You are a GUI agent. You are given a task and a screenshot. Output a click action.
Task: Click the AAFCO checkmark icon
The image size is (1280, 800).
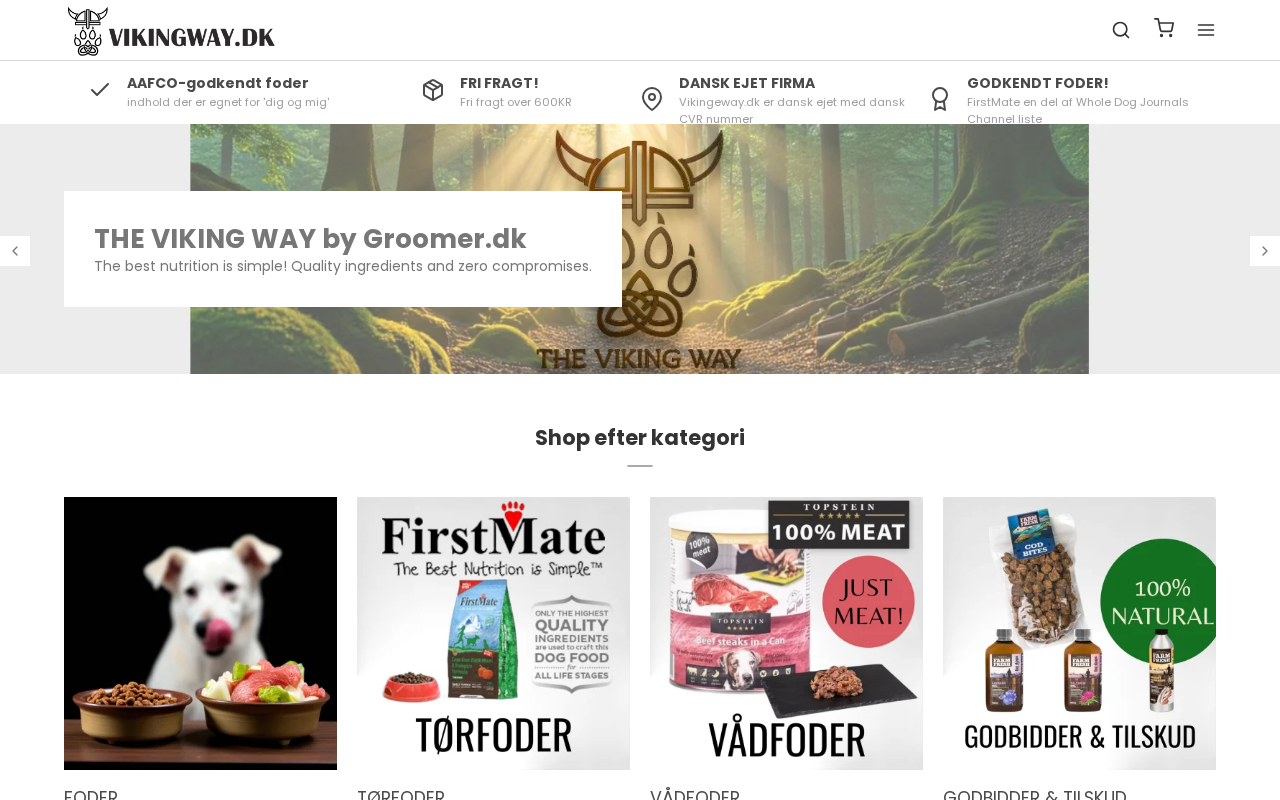click(100, 90)
